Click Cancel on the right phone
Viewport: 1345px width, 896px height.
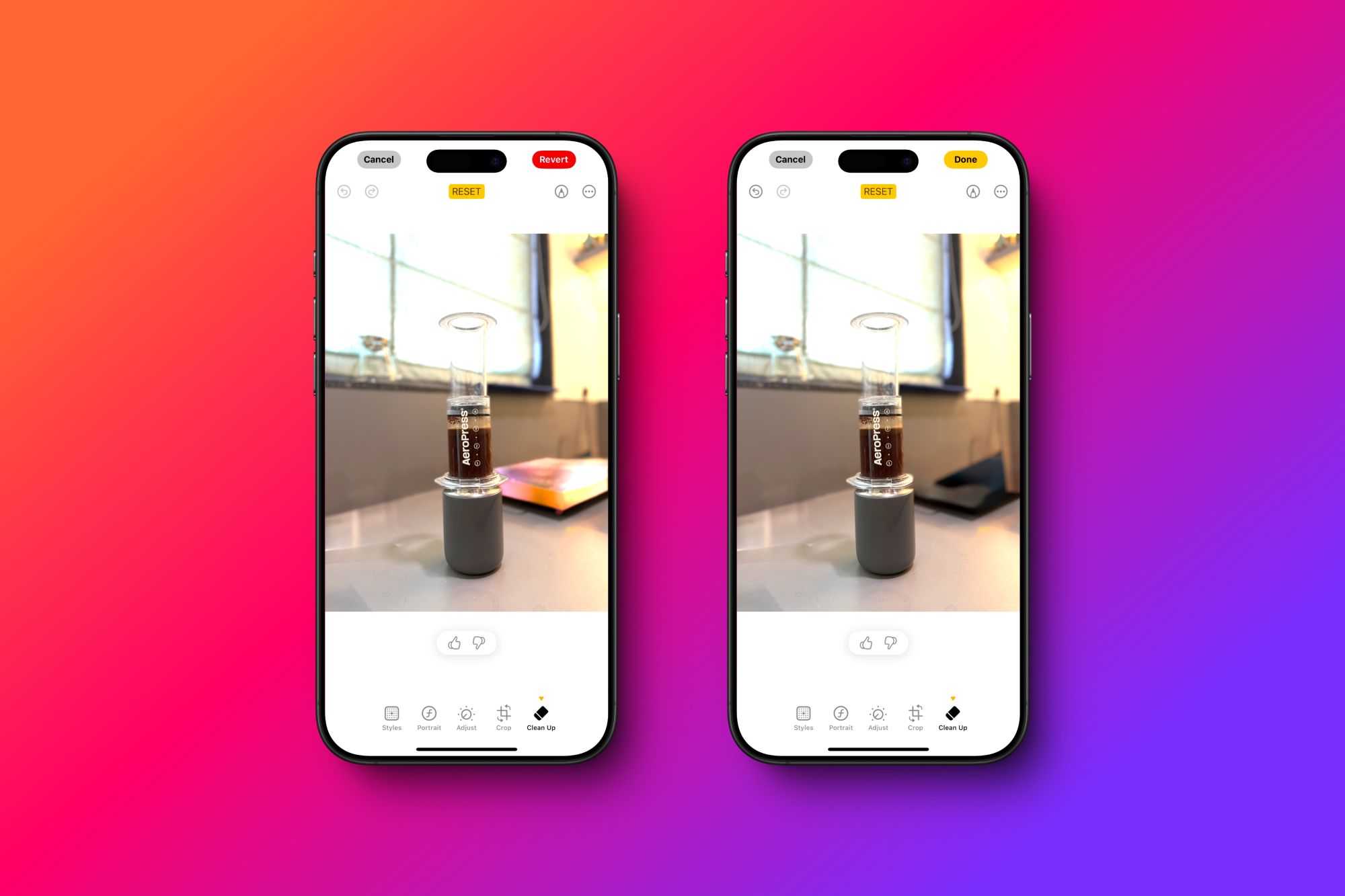[790, 159]
